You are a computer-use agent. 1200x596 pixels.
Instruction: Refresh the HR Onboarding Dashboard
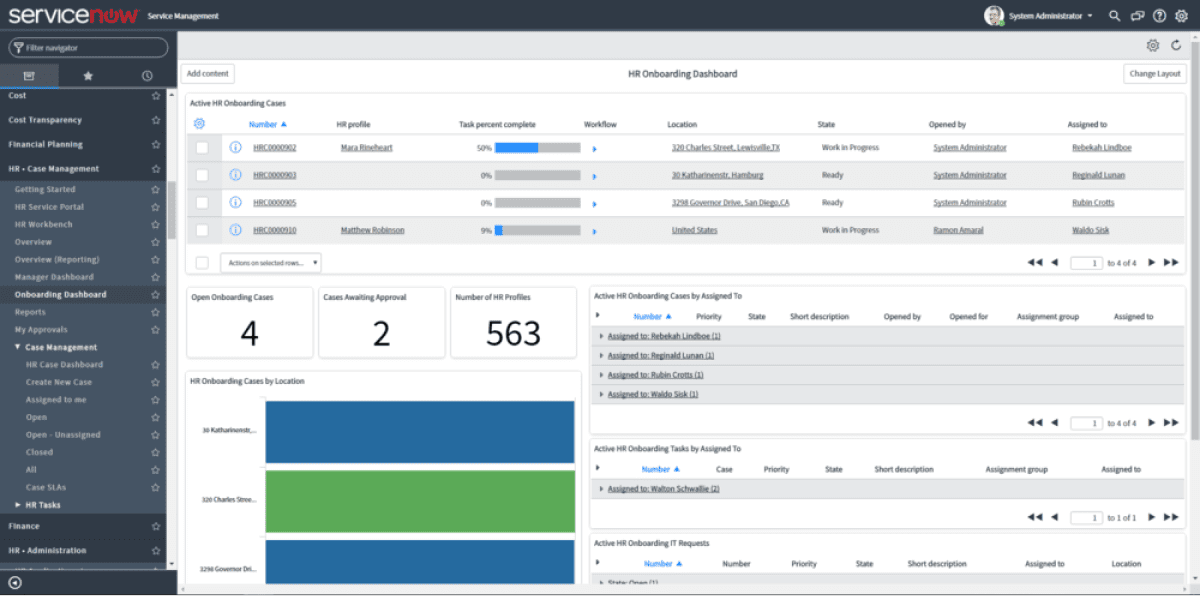1176,45
